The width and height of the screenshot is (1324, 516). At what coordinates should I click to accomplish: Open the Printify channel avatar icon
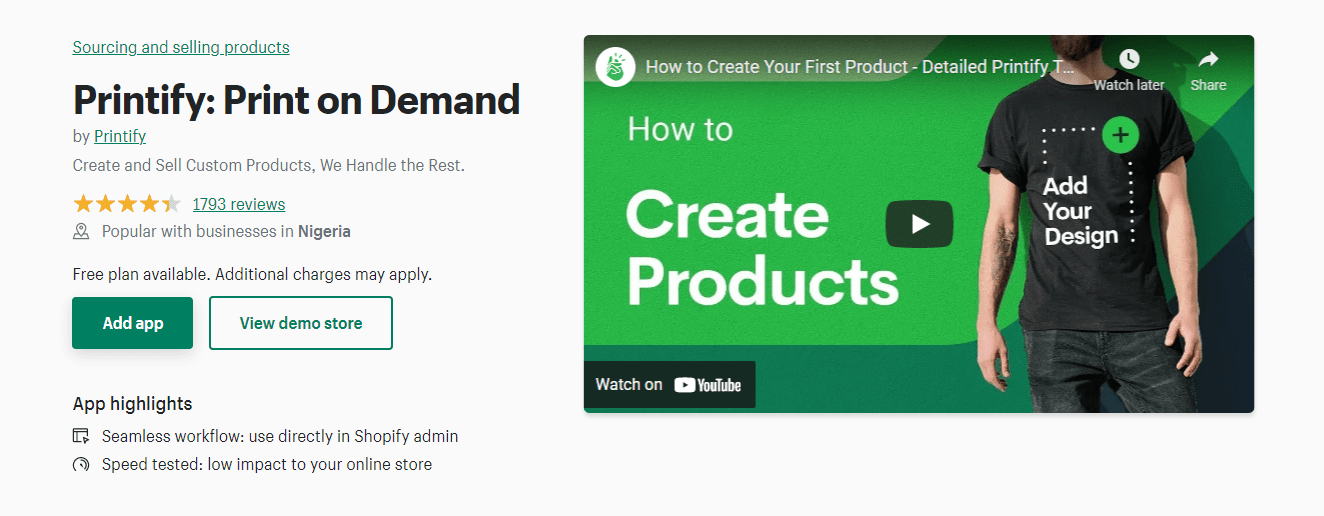point(616,67)
